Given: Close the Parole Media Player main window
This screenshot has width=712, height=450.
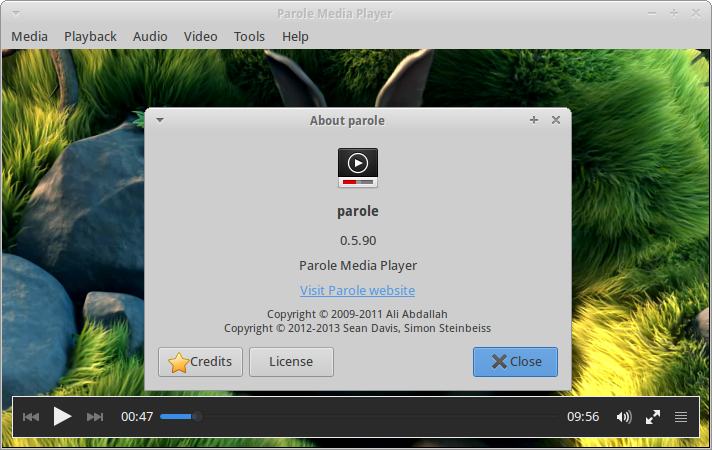Looking at the screenshot, I should 696,14.
